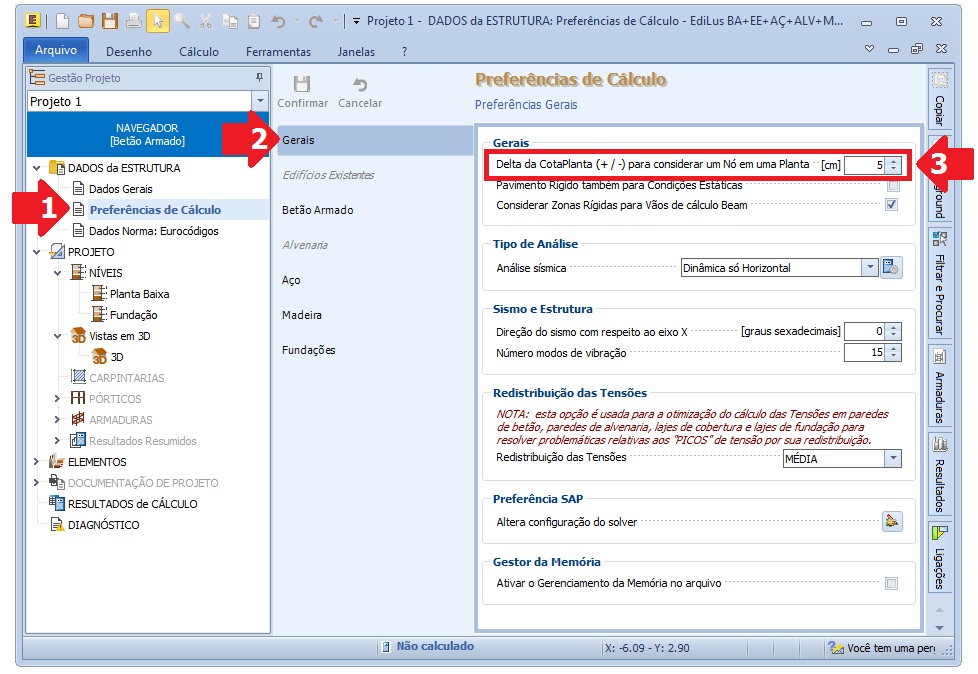
Task: Open the Janelas menu
Action: [x=356, y=52]
